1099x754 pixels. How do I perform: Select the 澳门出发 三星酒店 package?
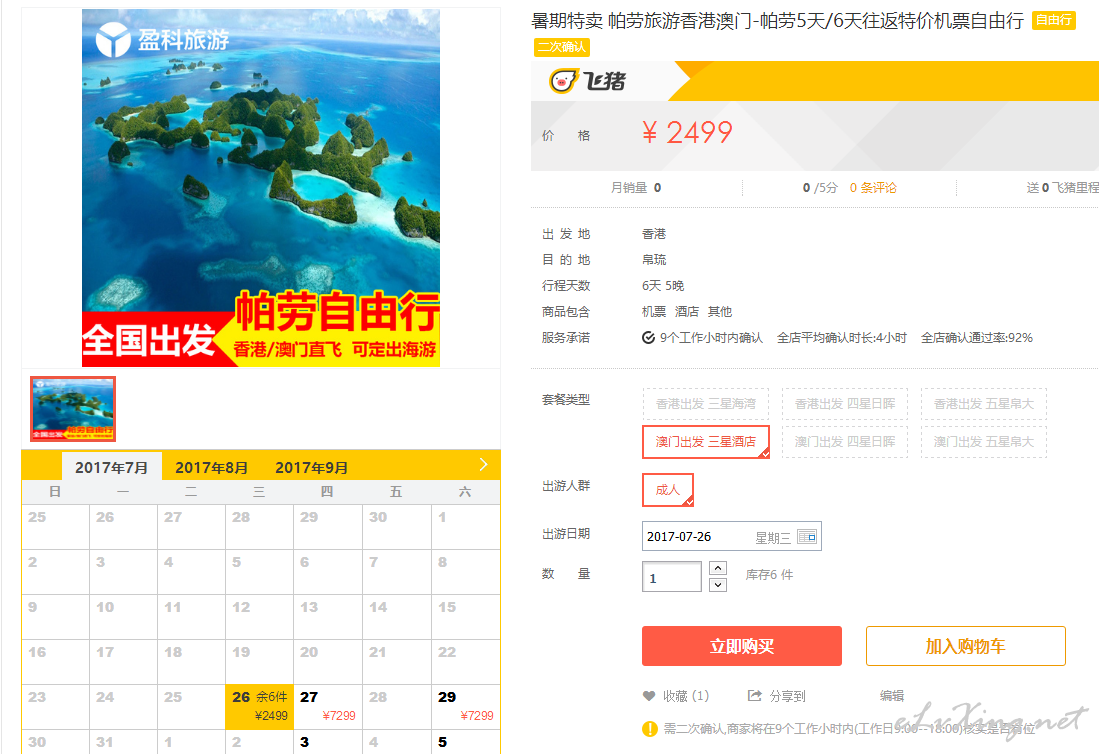coord(706,442)
